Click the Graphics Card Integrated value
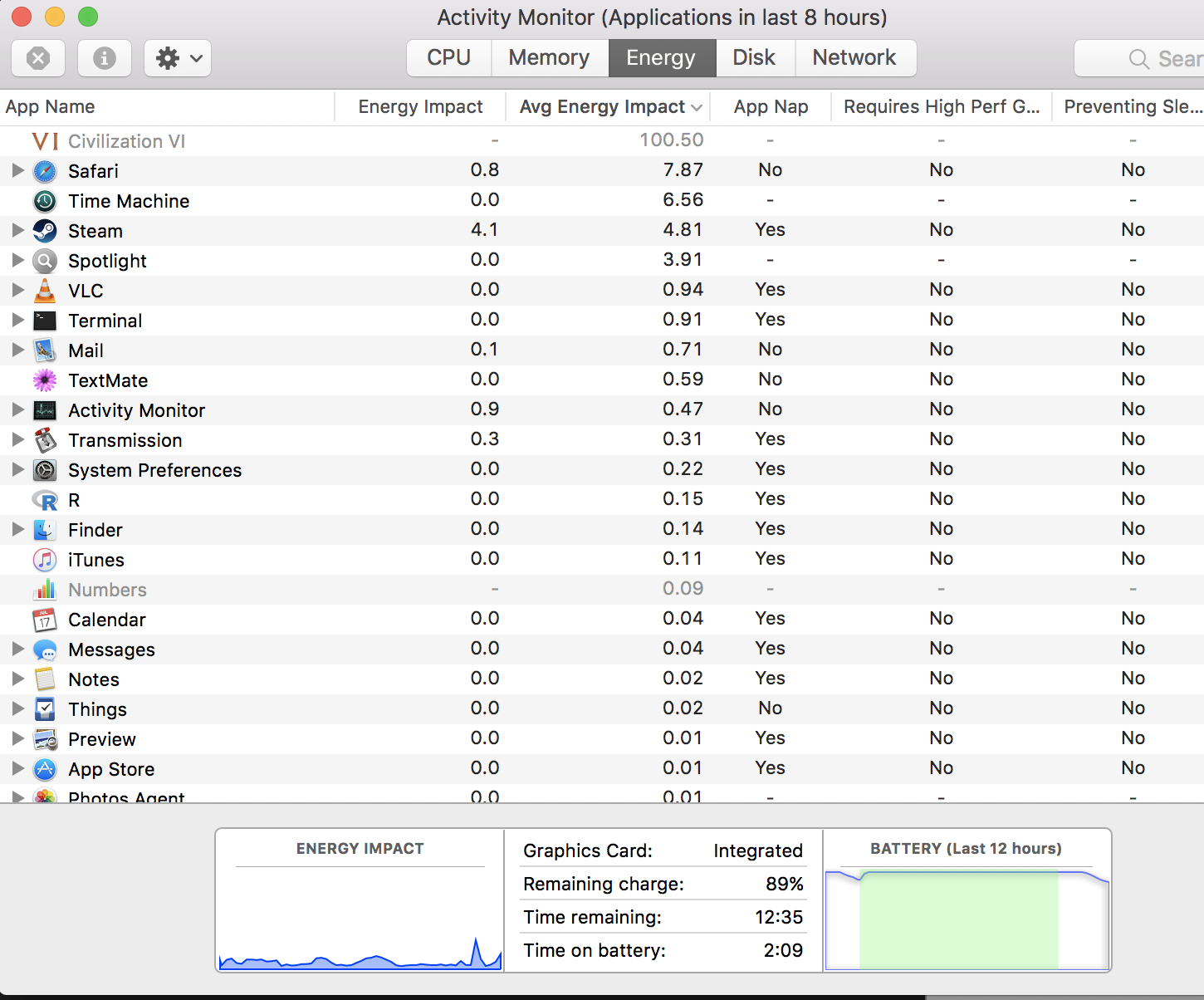 (x=758, y=850)
